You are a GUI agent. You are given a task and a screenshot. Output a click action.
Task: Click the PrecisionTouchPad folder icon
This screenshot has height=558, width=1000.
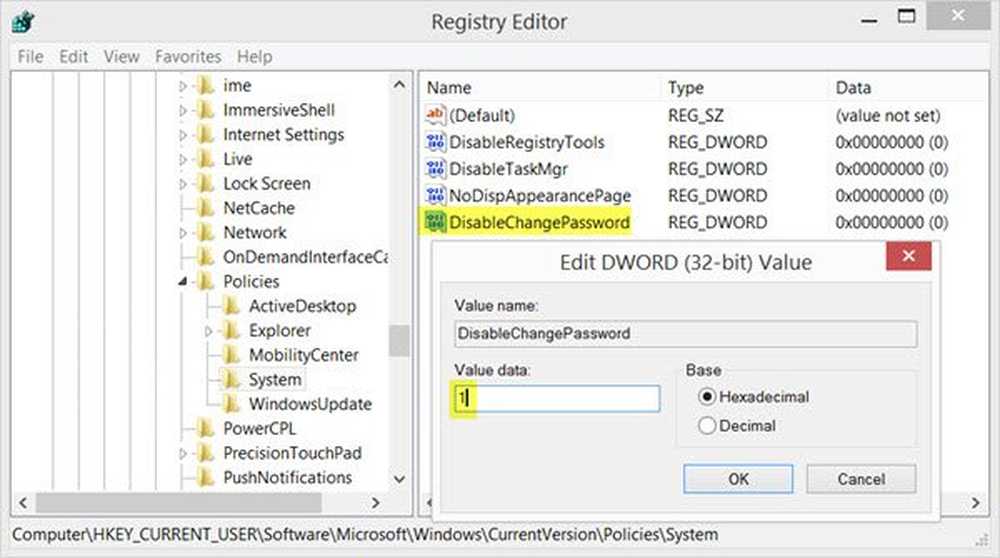click(x=205, y=453)
